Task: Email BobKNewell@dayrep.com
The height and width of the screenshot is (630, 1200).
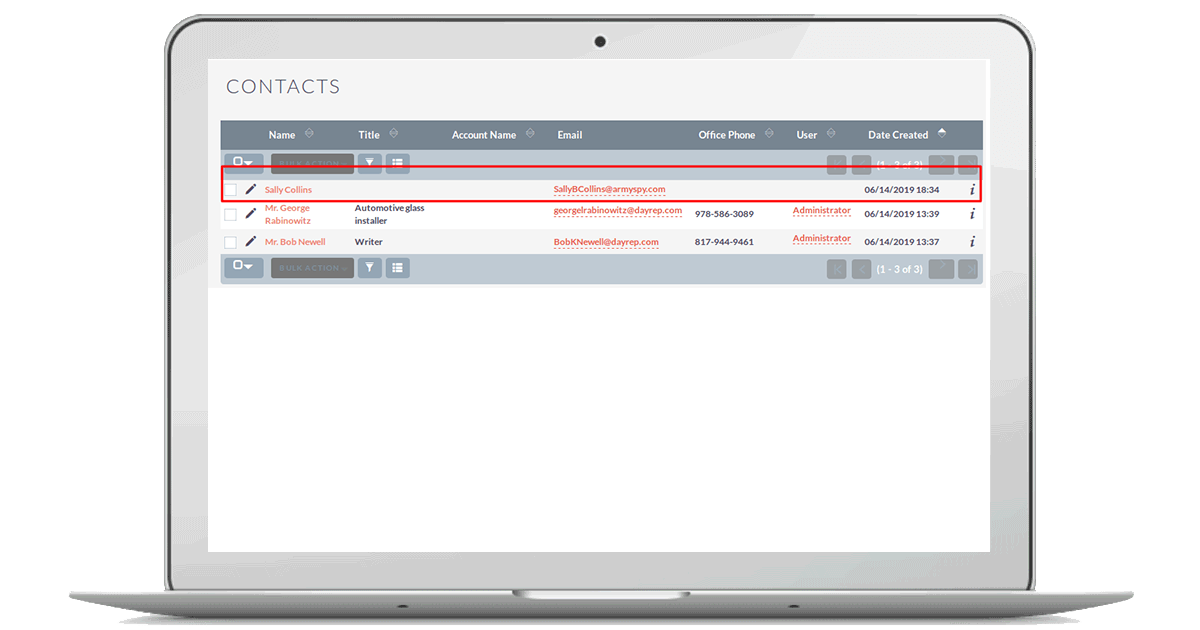Action: (606, 242)
